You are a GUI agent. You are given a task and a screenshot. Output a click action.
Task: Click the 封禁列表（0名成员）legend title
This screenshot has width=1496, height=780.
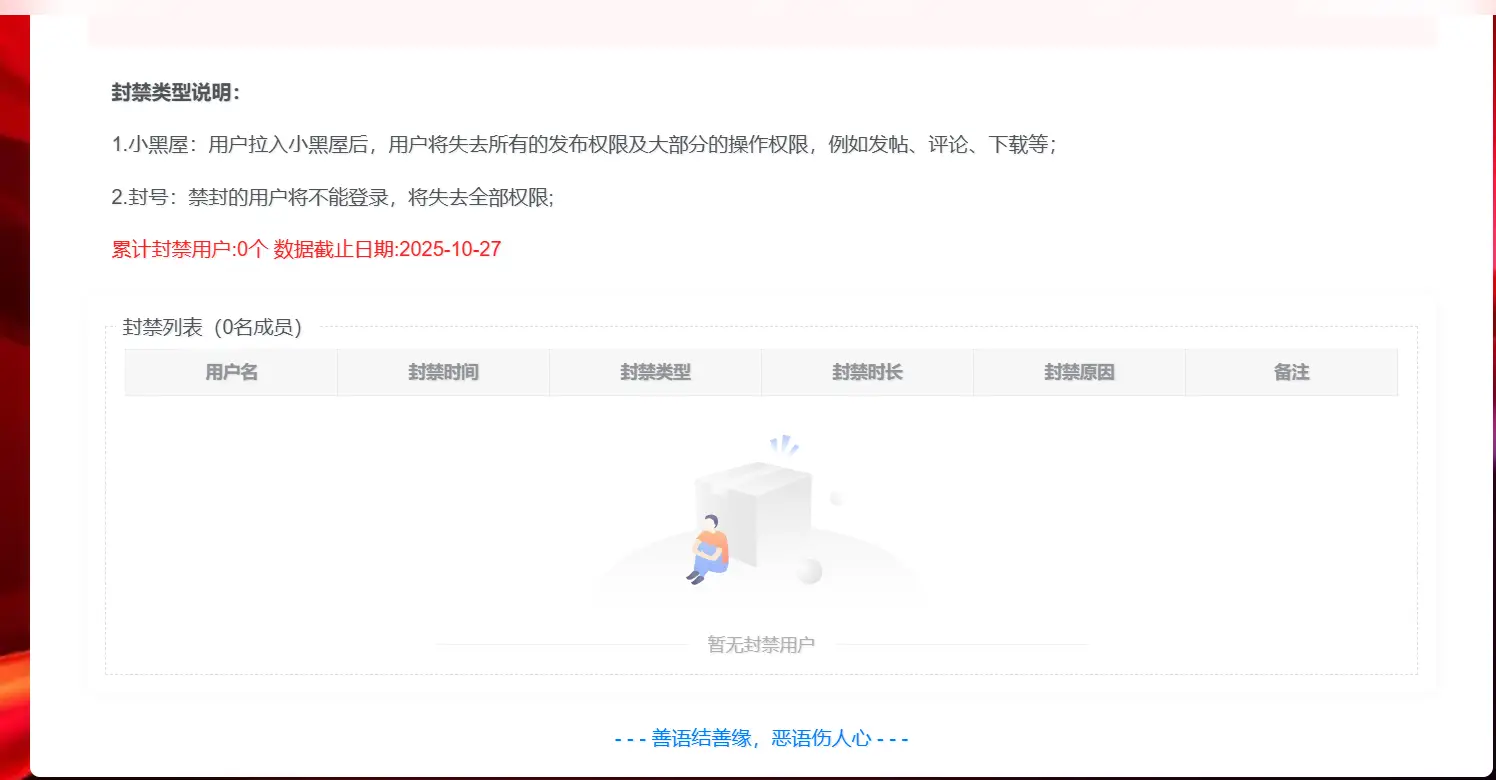click(212, 327)
